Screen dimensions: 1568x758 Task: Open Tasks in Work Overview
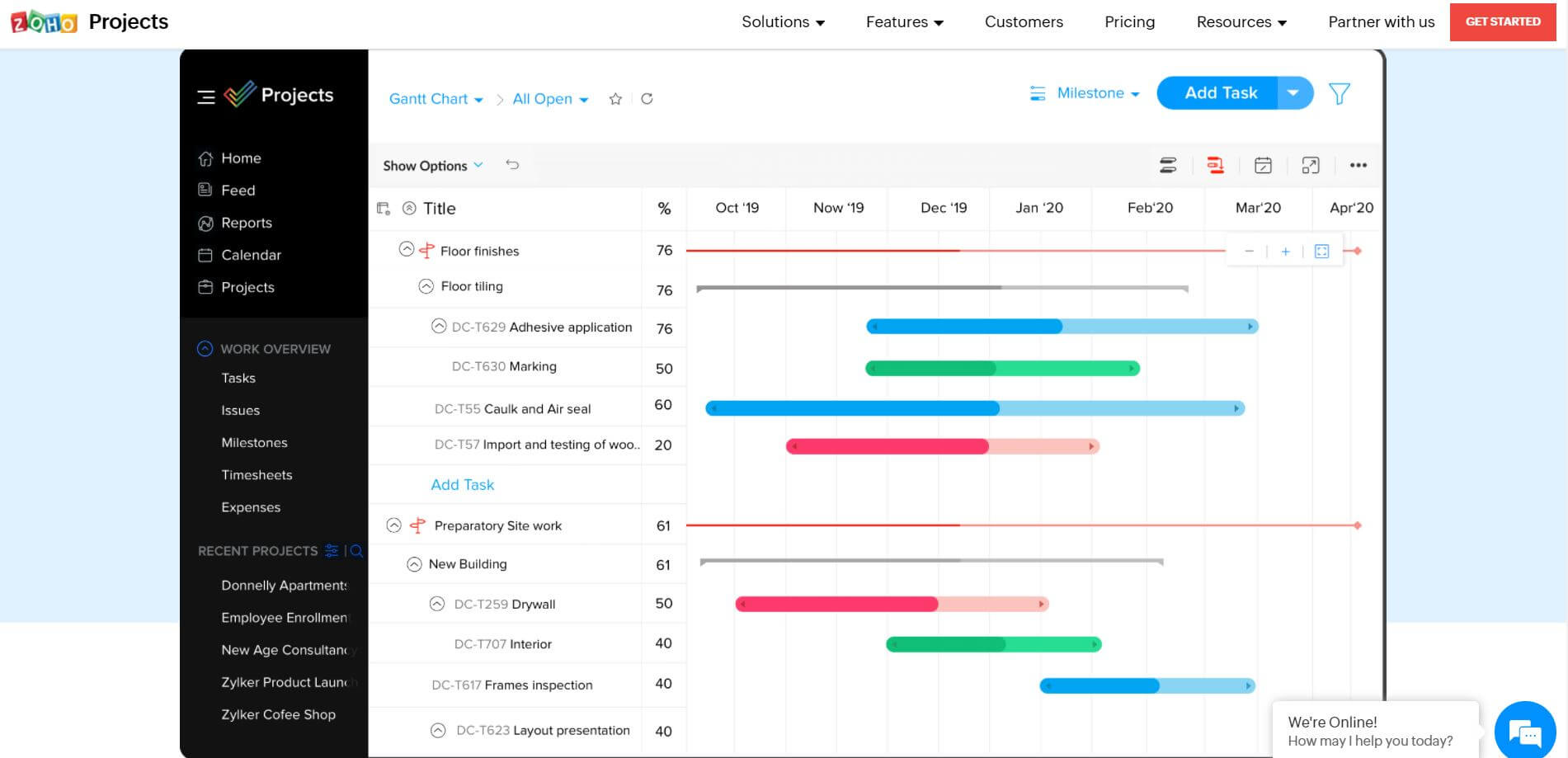coord(238,378)
